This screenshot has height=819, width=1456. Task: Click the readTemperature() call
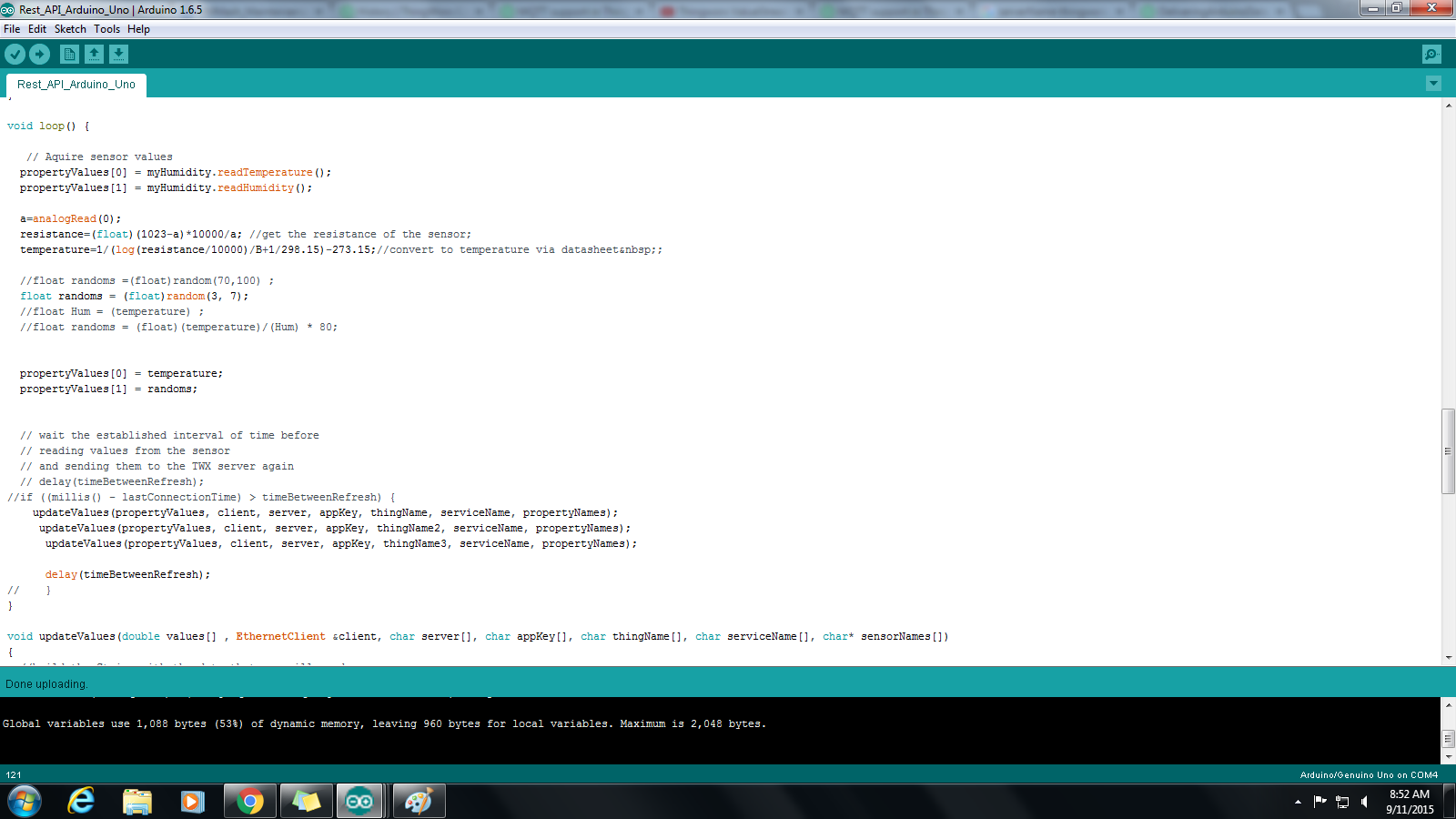pos(274,173)
